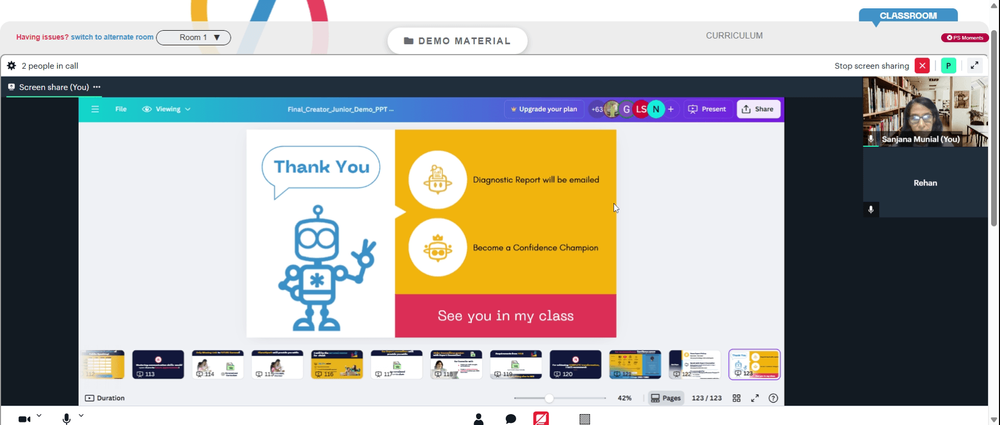The height and width of the screenshot is (425, 1000).
Task: Select slide thumbnail 121
Action: click(635, 364)
